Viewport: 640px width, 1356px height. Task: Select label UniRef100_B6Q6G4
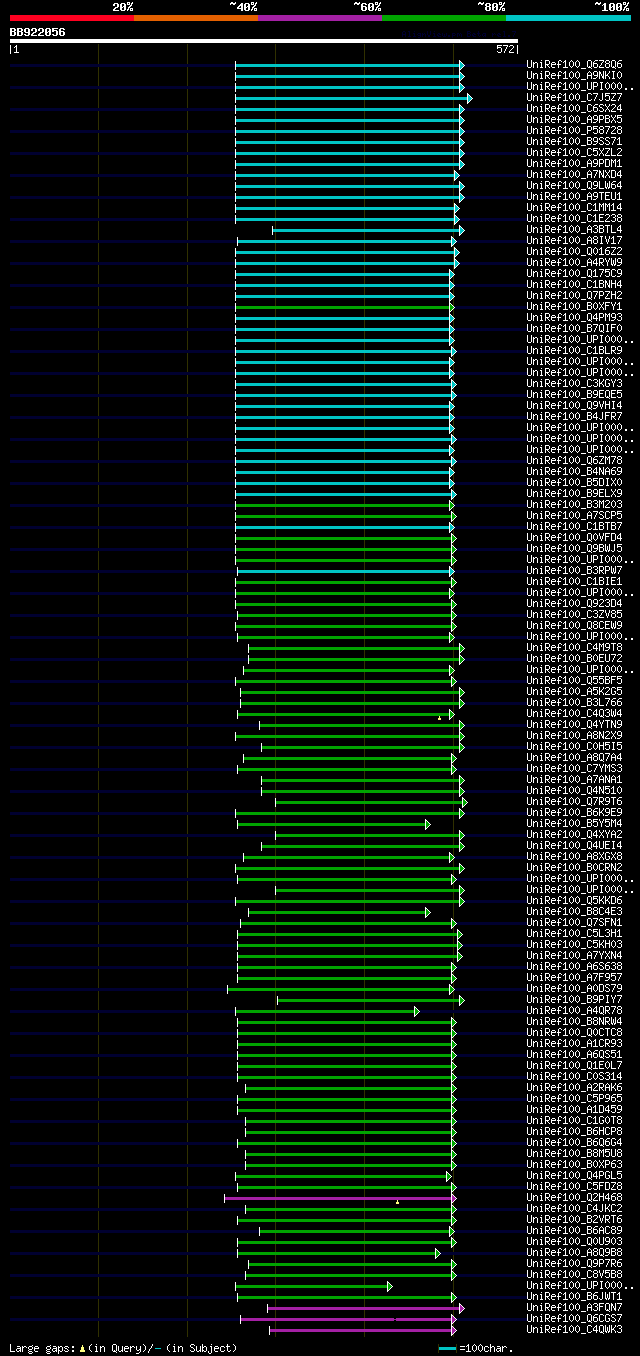574,1143
